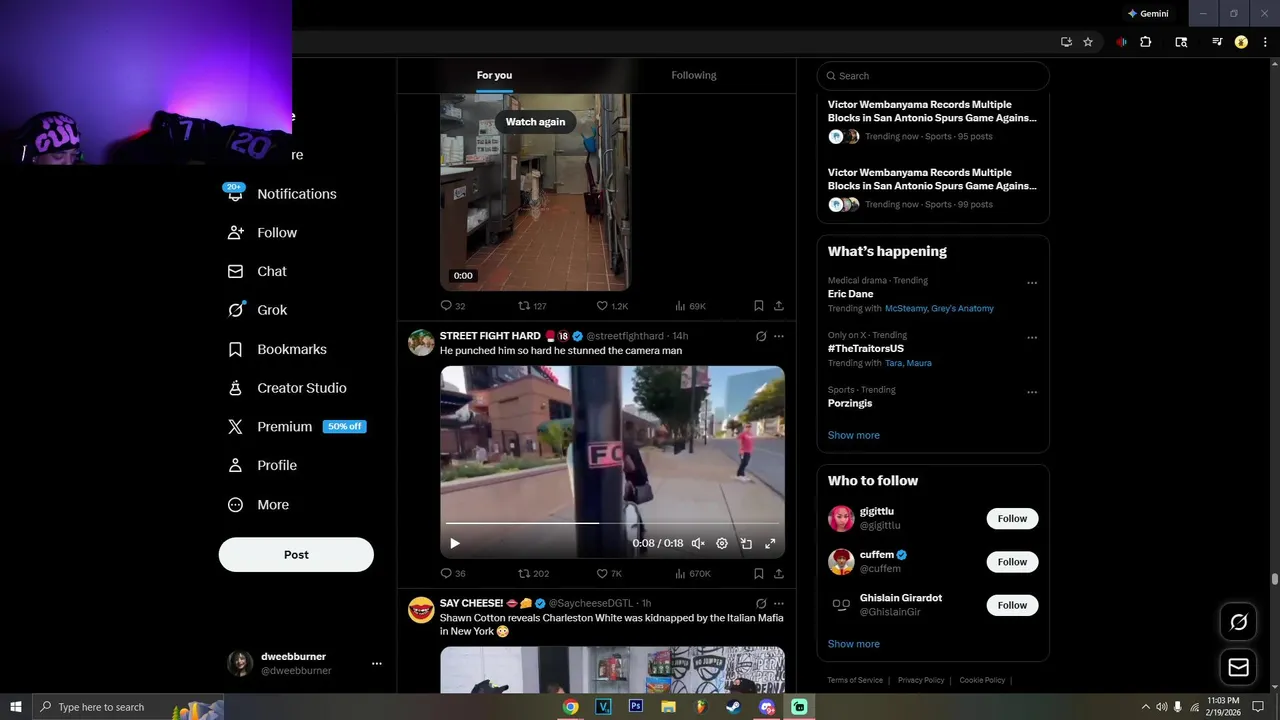Screen dimensions: 1280x720
Task: Reply to the post with 32 comments
Action: 446,305
